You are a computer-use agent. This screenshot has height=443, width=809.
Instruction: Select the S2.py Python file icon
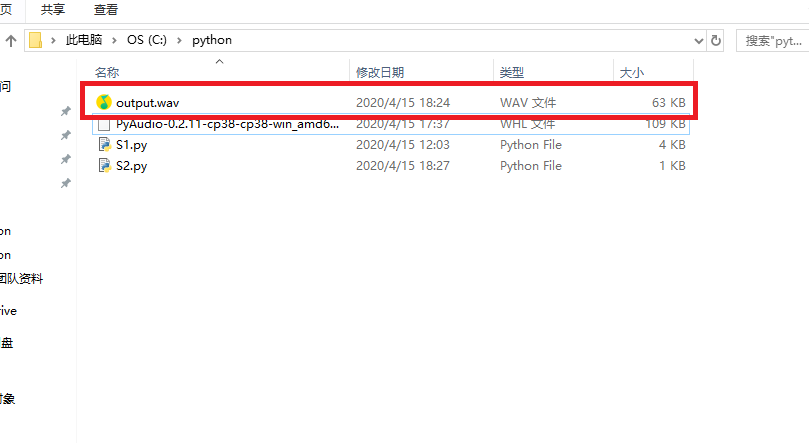coord(104,166)
